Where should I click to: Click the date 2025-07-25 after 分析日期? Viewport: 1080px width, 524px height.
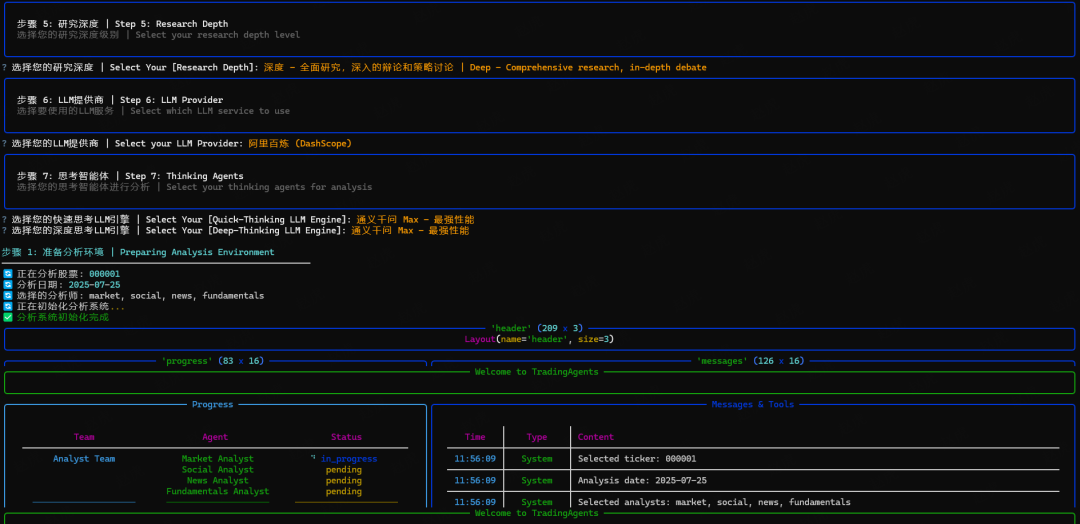click(94, 284)
